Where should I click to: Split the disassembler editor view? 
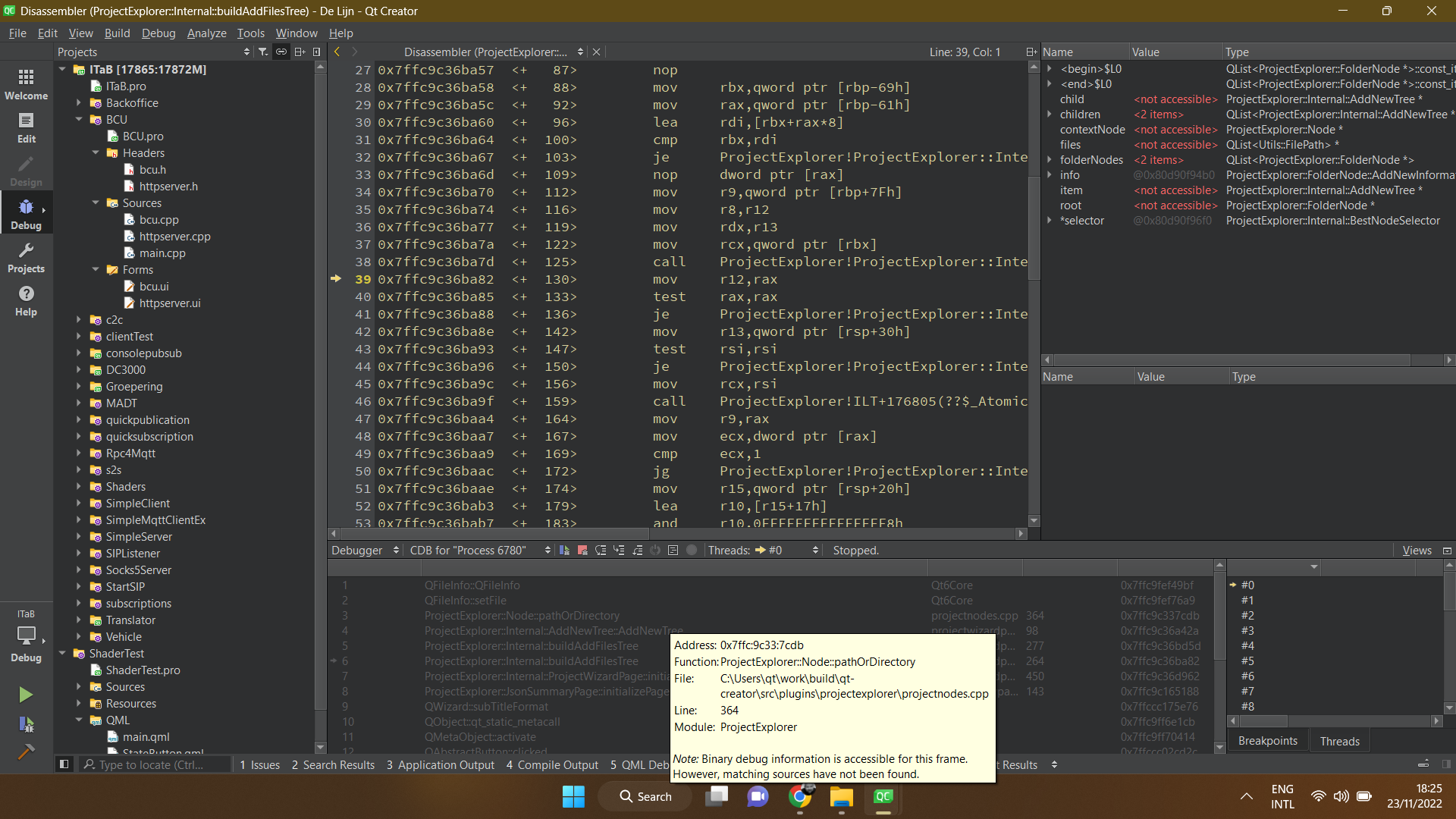(1031, 52)
